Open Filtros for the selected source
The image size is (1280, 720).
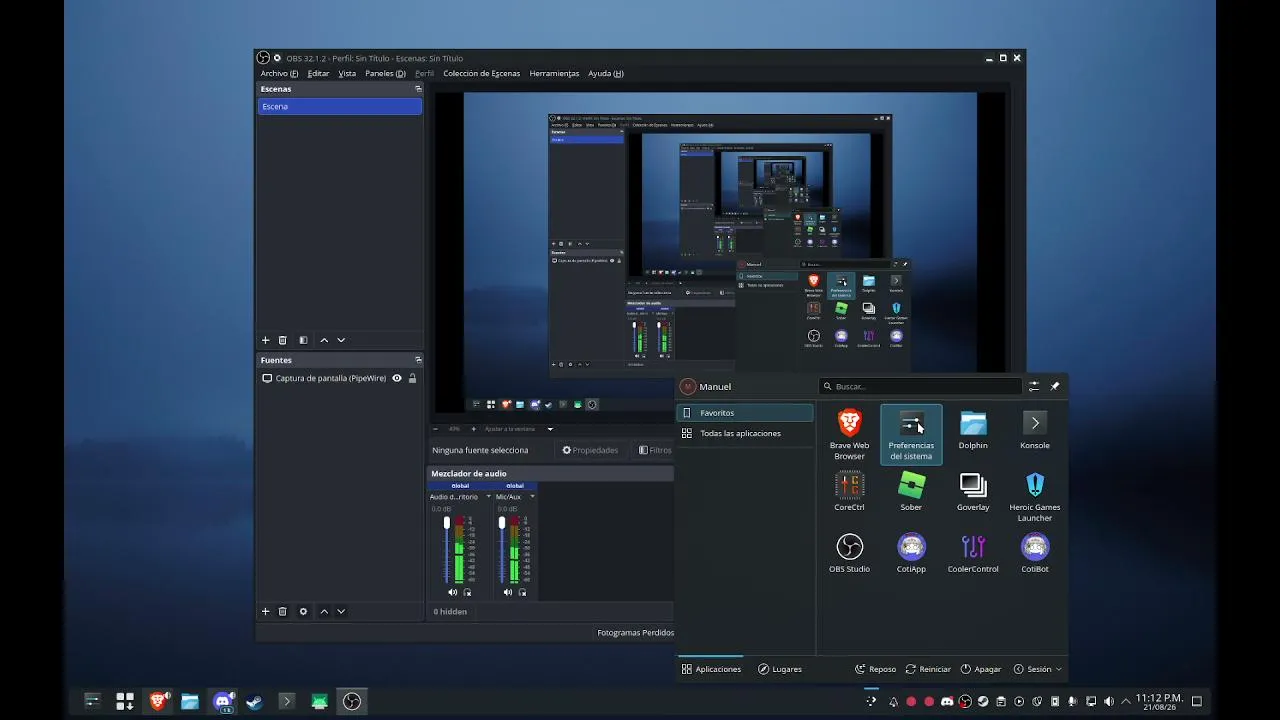(655, 450)
